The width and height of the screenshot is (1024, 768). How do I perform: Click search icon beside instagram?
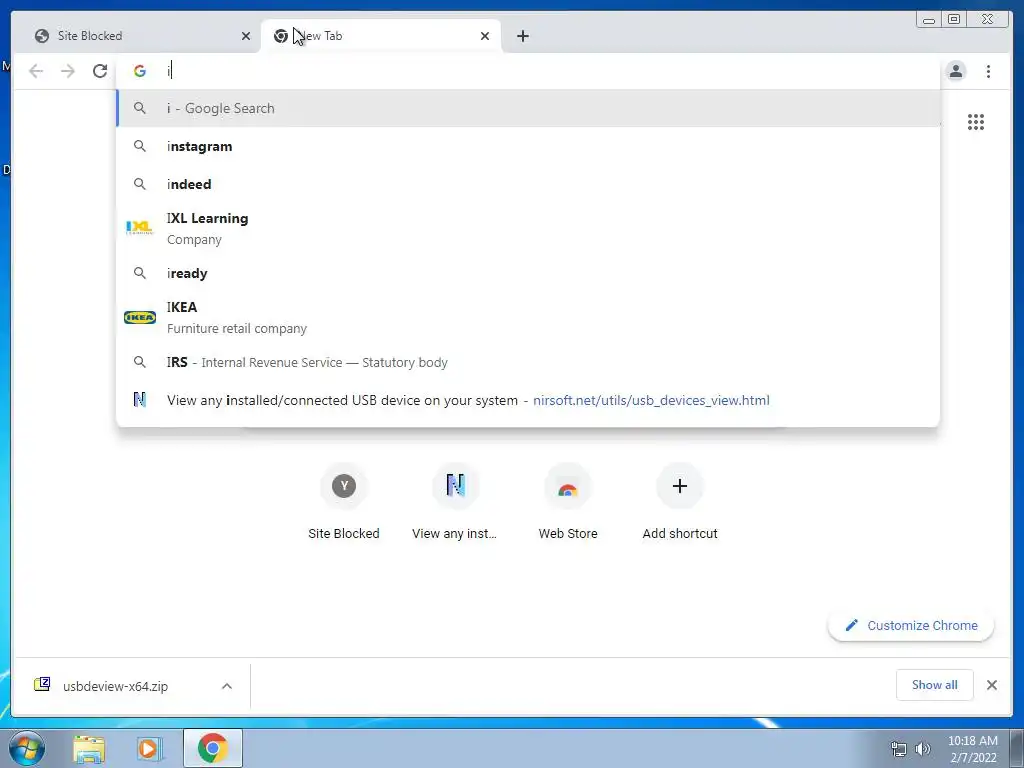[x=140, y=146]
